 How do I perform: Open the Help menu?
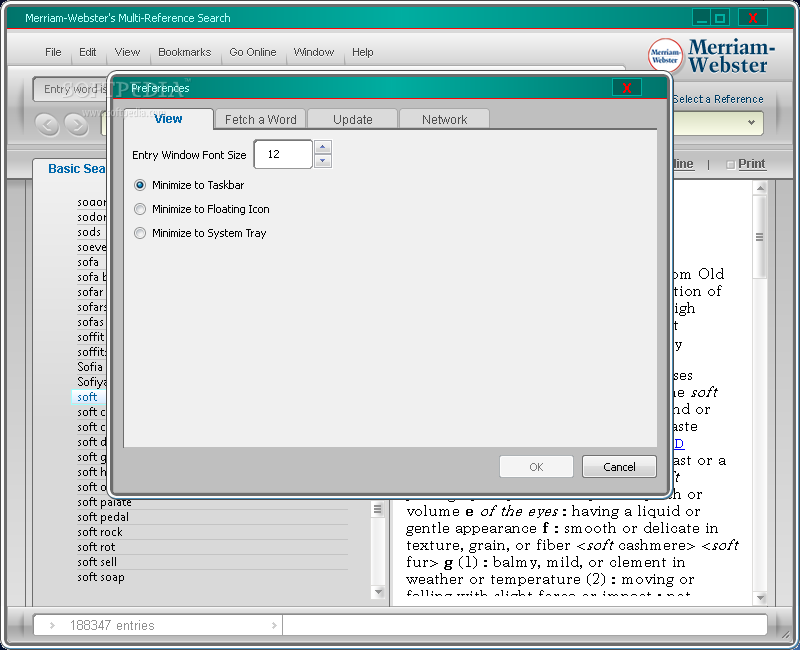(x=362, y=52)
